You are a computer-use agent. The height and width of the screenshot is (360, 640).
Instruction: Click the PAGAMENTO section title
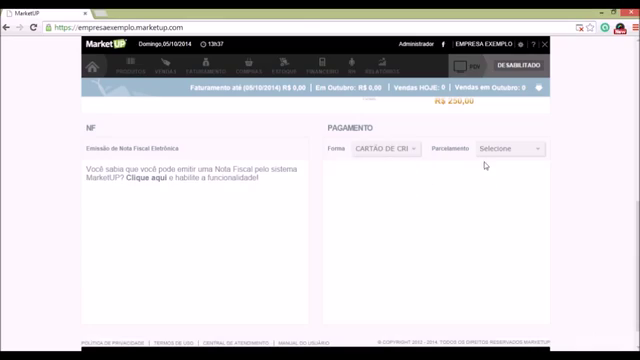pyautogui.click(x=350, y=128)
